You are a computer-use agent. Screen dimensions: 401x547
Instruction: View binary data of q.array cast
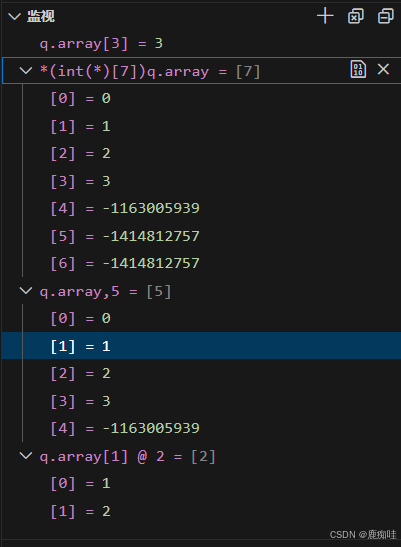(x=358, y=69)
